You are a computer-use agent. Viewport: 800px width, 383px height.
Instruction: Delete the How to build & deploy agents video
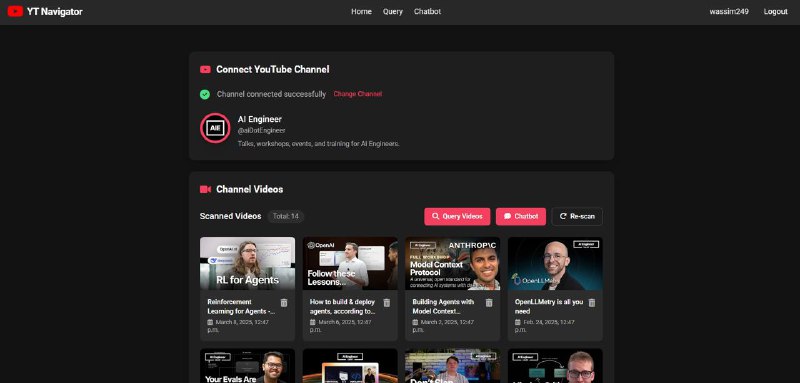[387, 303]
